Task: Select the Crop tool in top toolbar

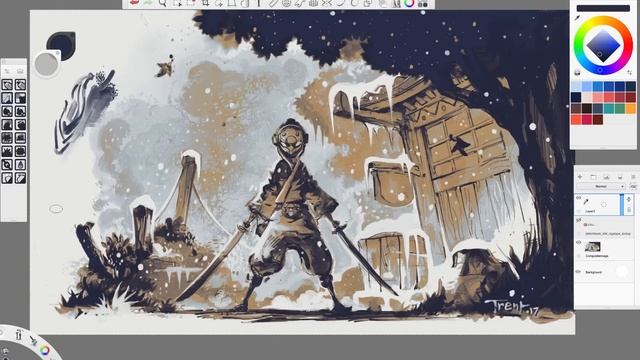Action: pyautogui.click(x=206, y=3)
